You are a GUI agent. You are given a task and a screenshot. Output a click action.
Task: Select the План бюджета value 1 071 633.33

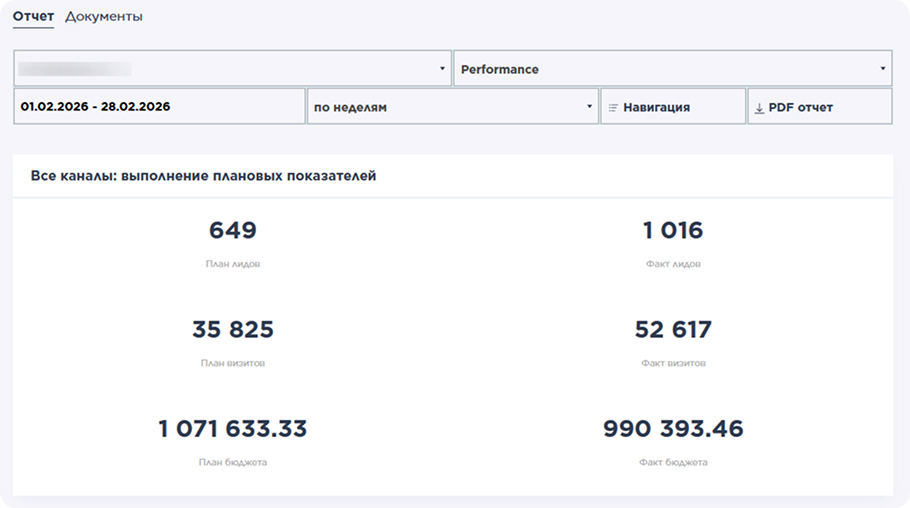point(233,429)
